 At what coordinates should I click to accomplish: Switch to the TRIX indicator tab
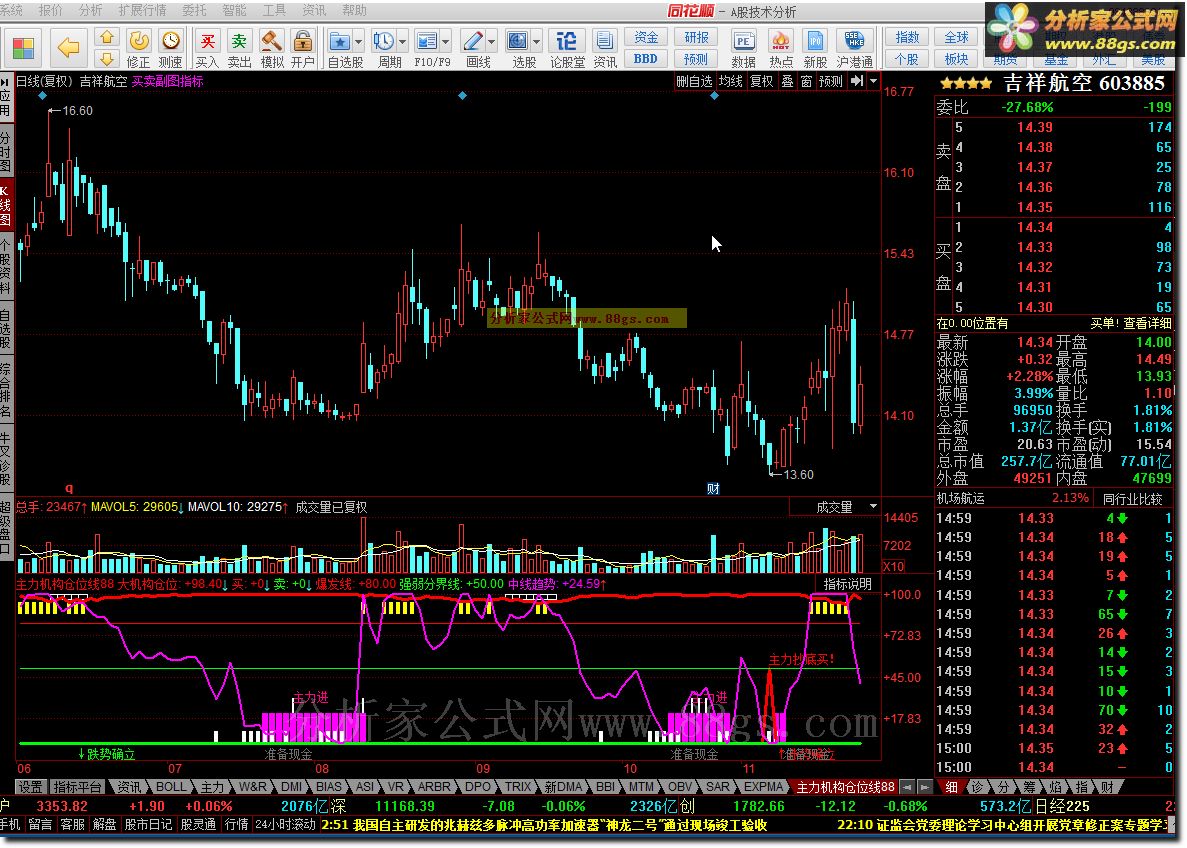click(518, 787)
